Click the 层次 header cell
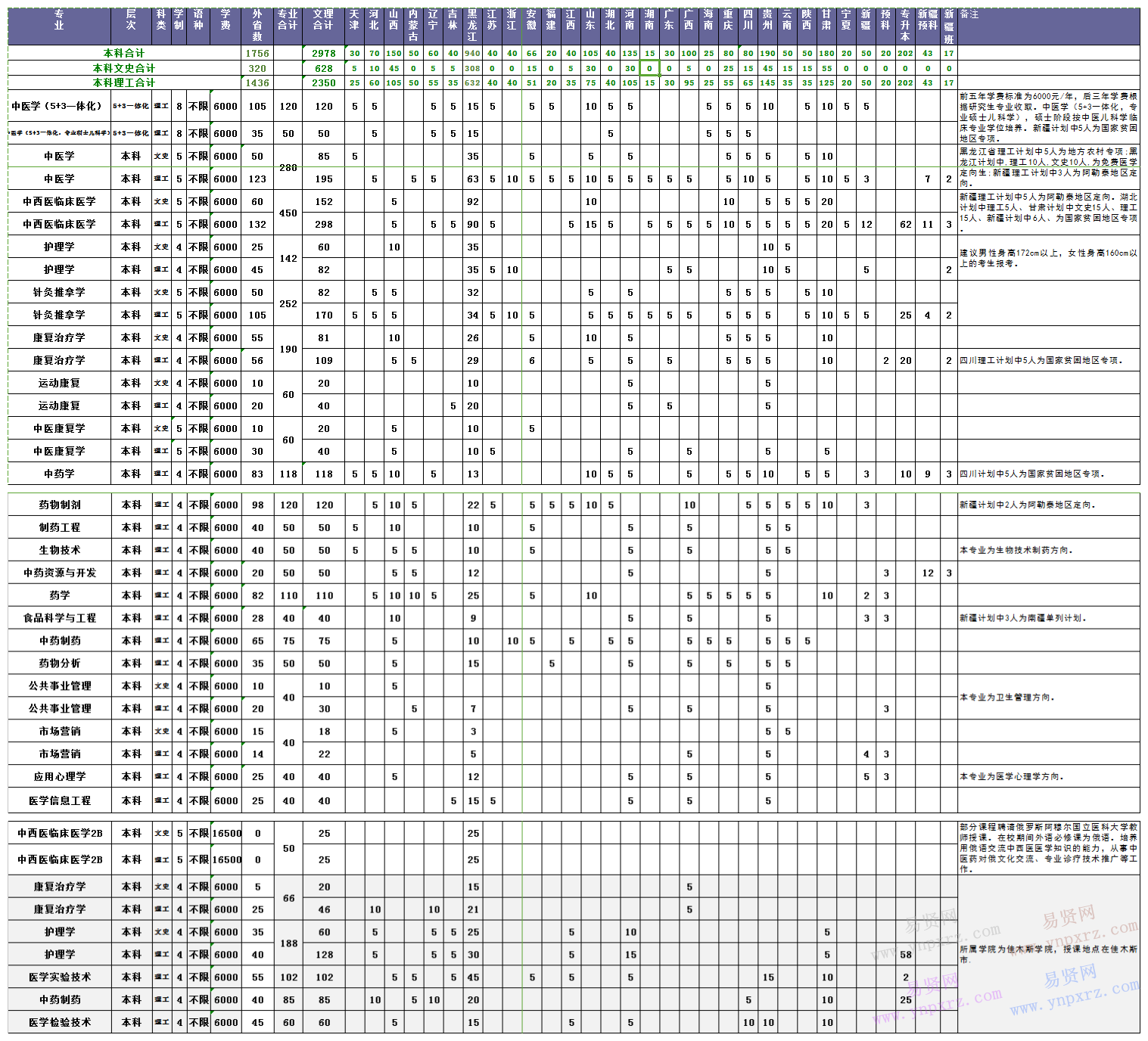Viewport: 1148px width, 1041px height. [x=131, y=26]
